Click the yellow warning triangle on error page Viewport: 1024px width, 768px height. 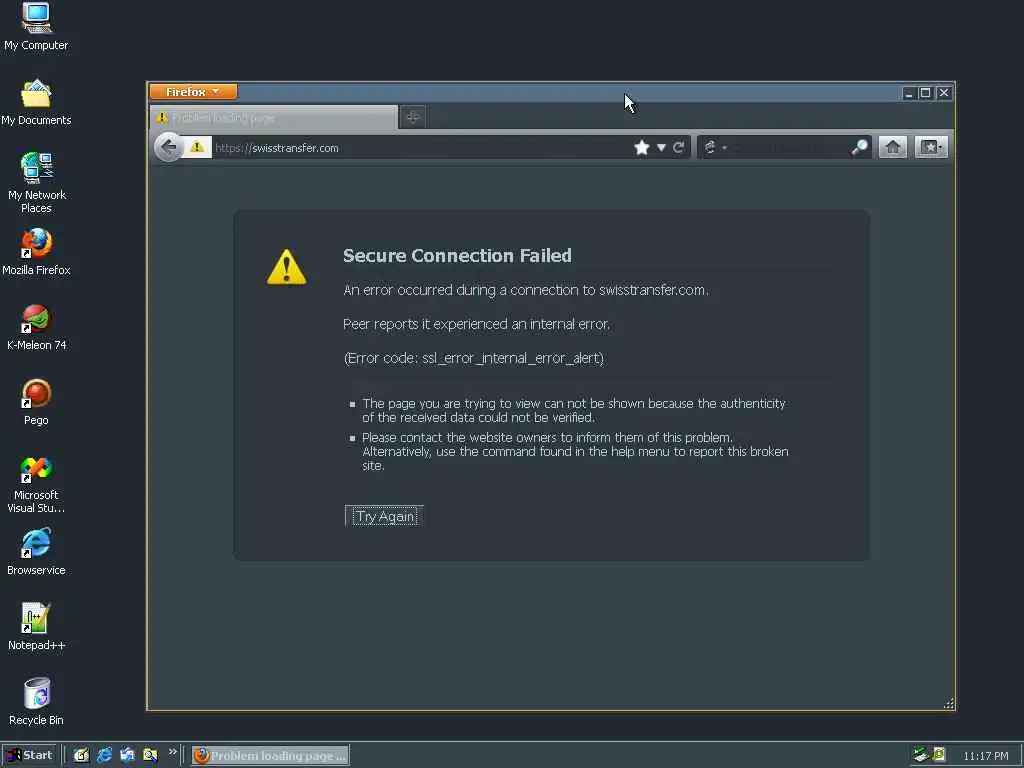[x=286, y=266]
